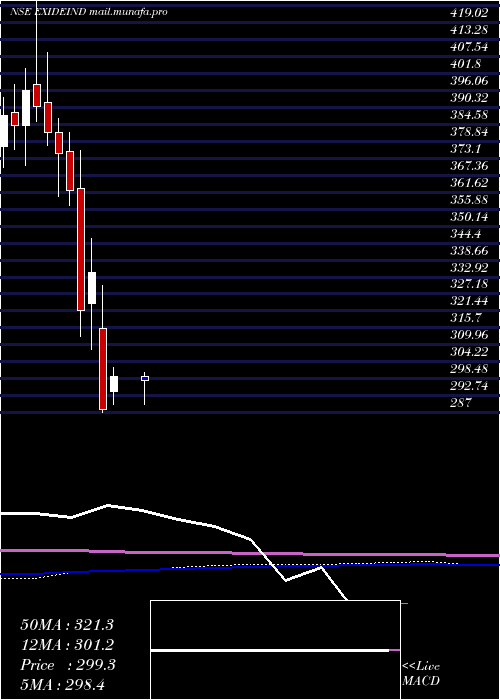Click the 292.74 price axis label
Image resolution: width=500 pixels, height=700 pixels.
click(469, 386)
